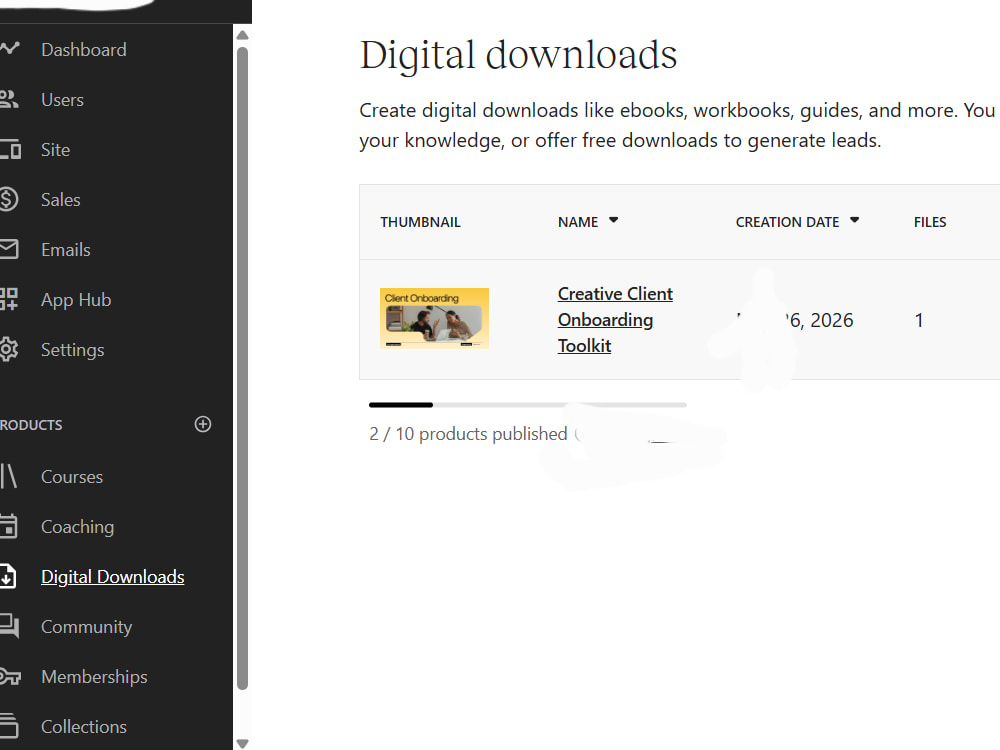This screenshot has height=750, width=1000.
Task: Click the 2 / 10 products published text
Action: pyautogui.click(x=468, y=434)
